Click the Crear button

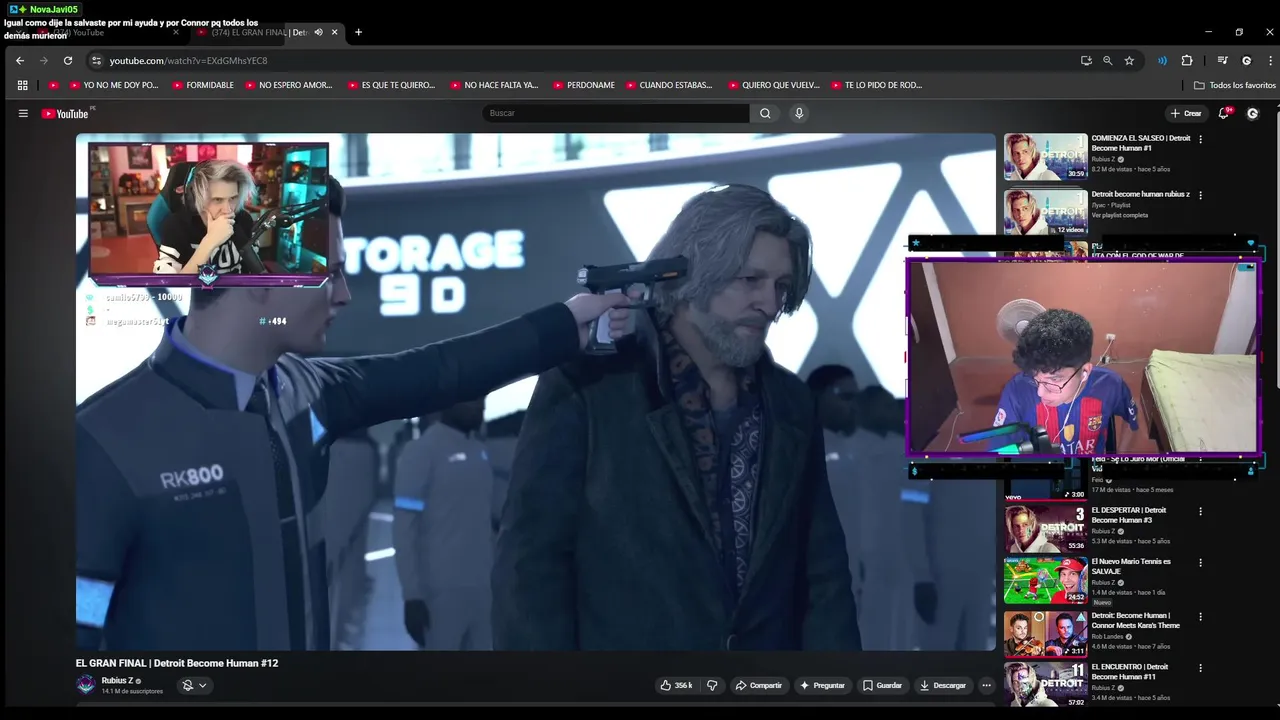(x=1186, y=113)
